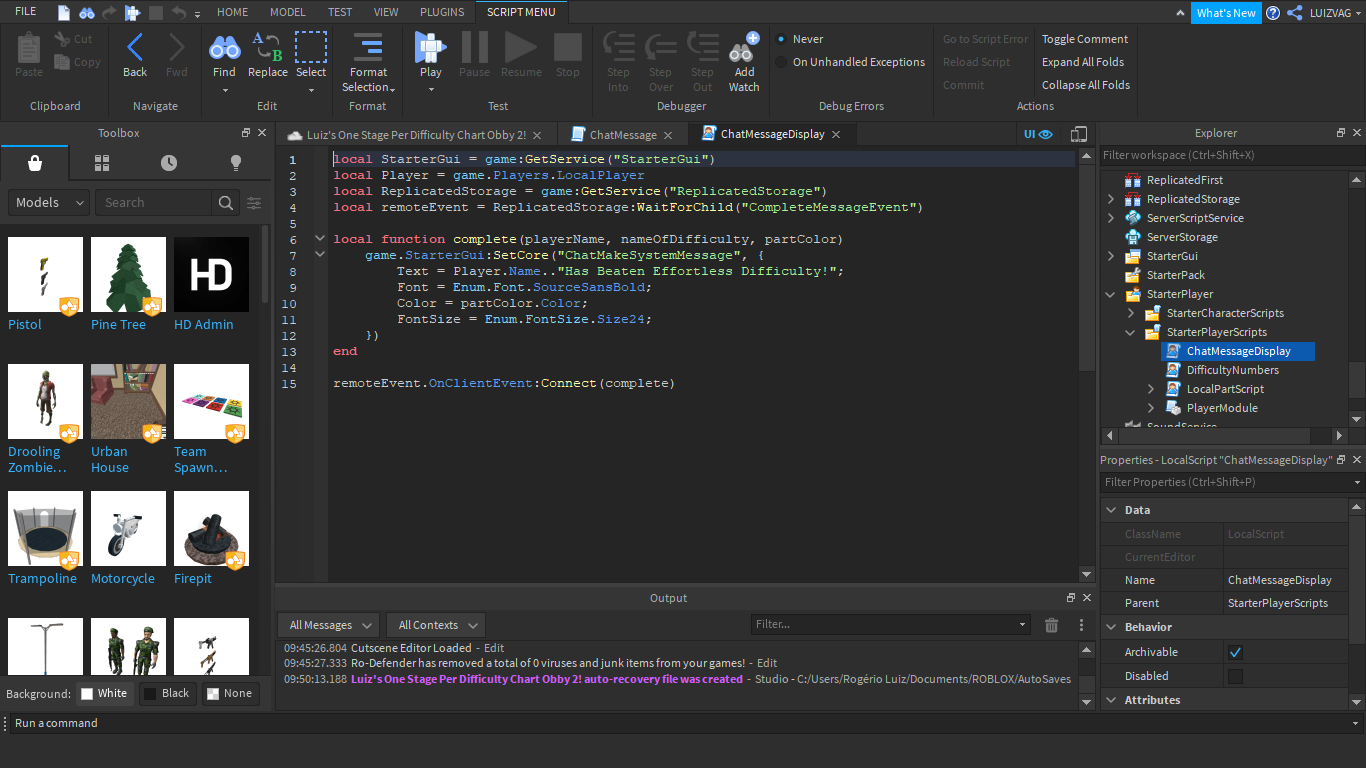The width and height of the screenshot is (1366, 768).
Task: Click the Add Watch icon
Action: click(744, 47)
